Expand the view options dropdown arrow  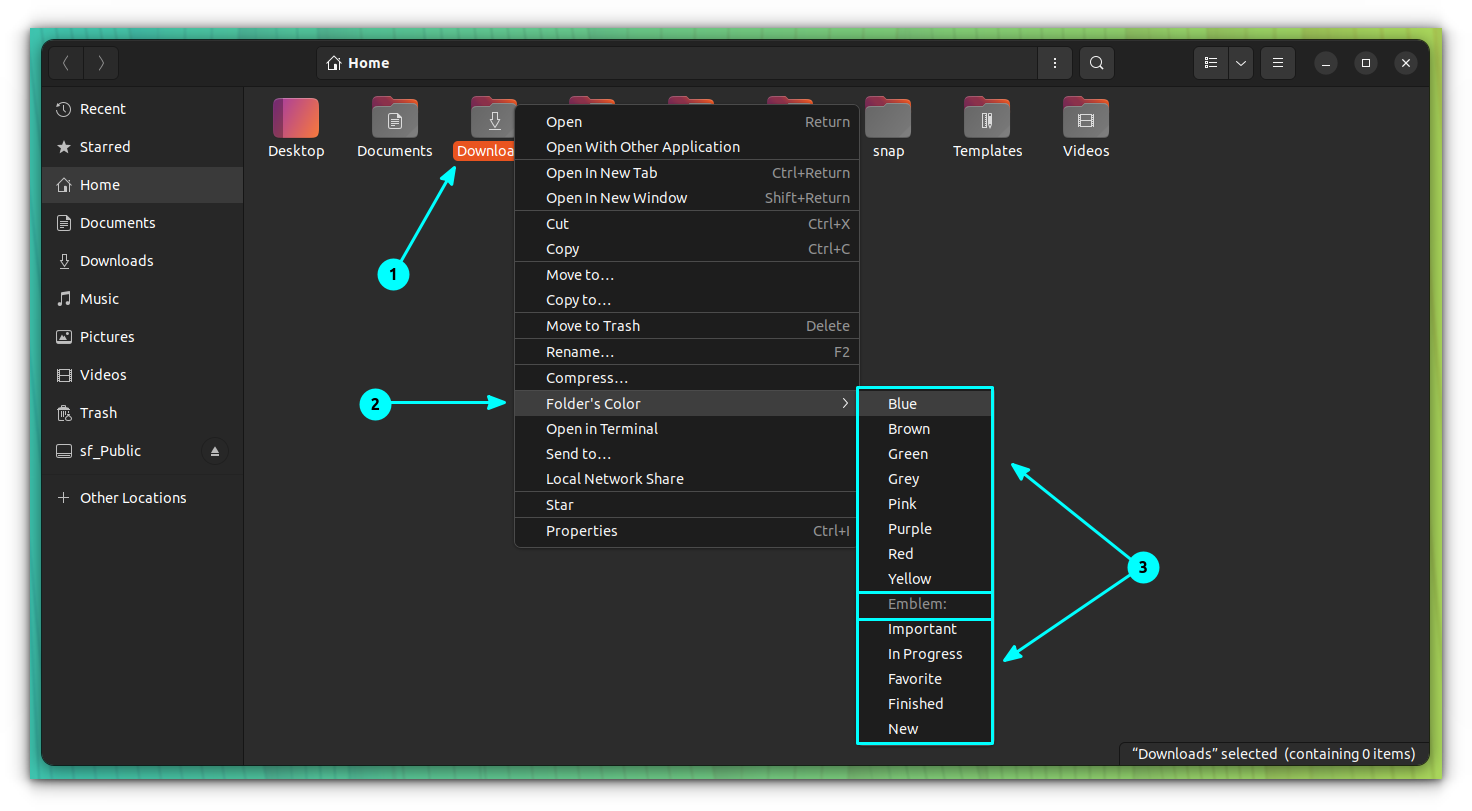1241,63
